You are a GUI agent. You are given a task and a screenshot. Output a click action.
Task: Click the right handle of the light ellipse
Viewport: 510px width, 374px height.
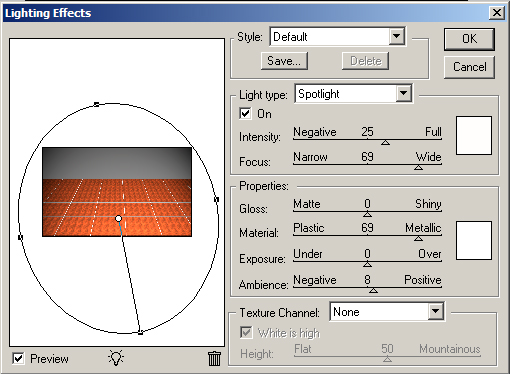click(216, 199)
